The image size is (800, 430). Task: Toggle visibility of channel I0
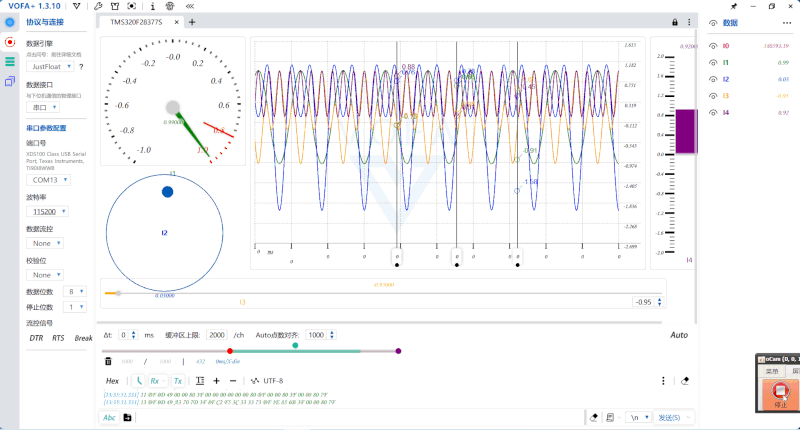713,46
